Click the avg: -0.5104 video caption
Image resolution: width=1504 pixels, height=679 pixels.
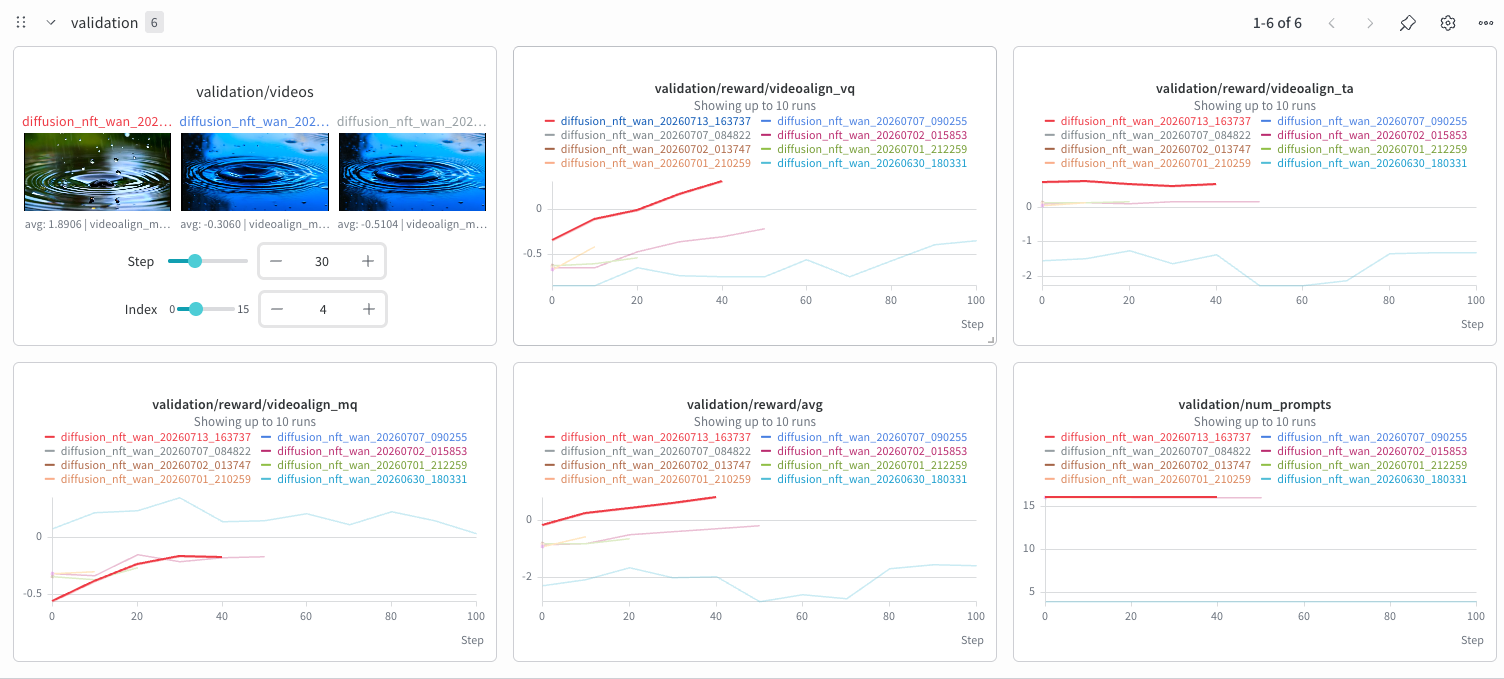coord(412,224)
